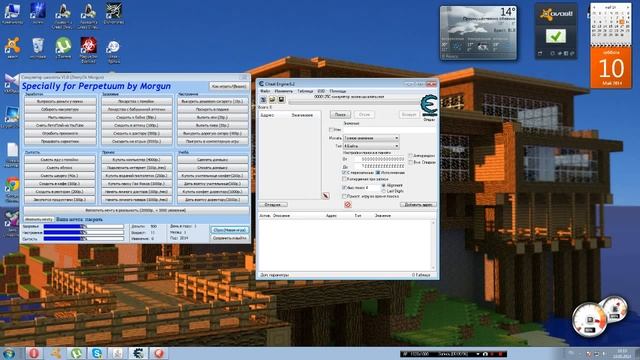The width and height of the screenshot is (640, 360).
Task: Click the calendar gadget showing 10
Action: coord(611,68)
